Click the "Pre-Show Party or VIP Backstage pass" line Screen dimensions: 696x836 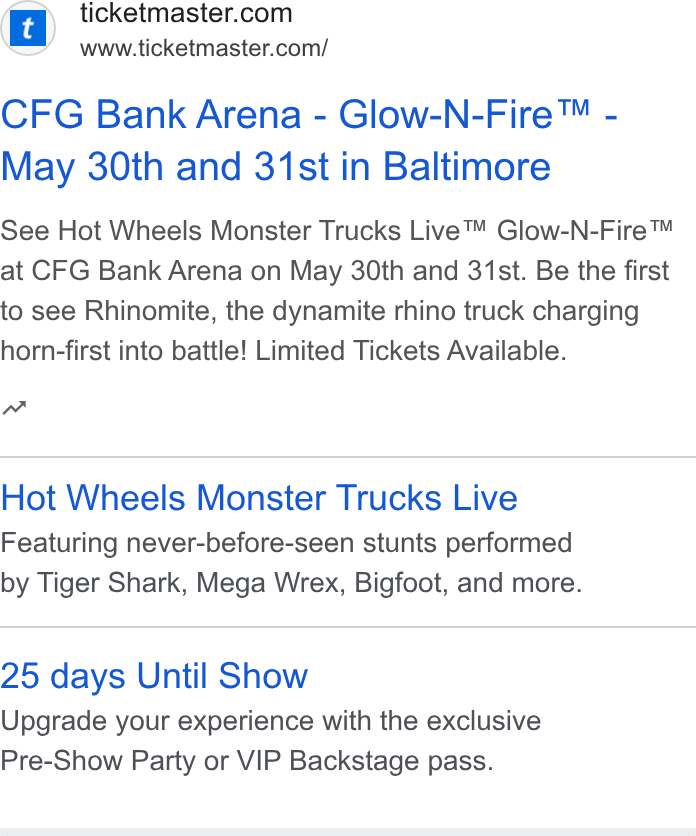point(247,761)
